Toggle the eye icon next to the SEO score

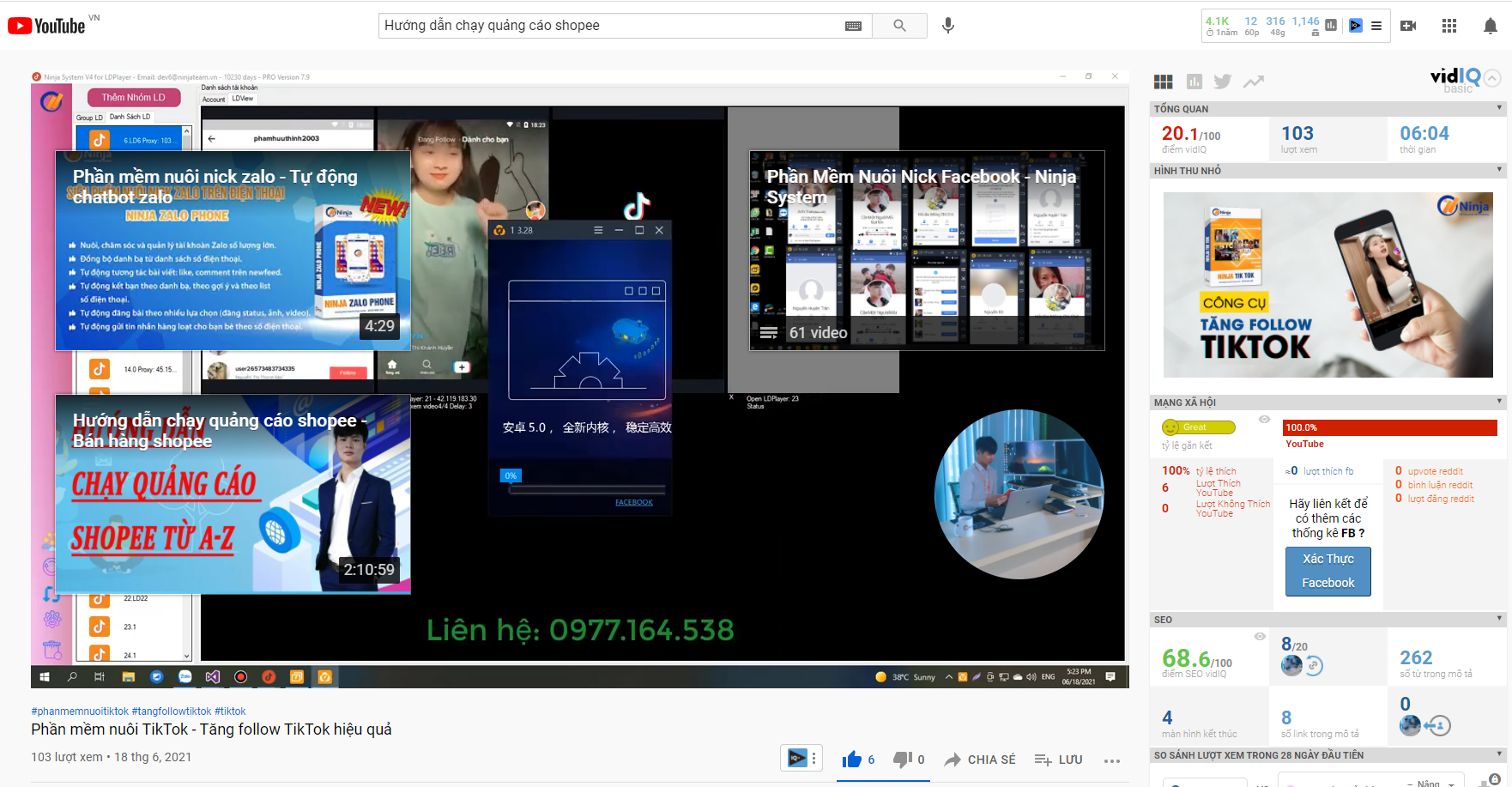coord(1260,636)
